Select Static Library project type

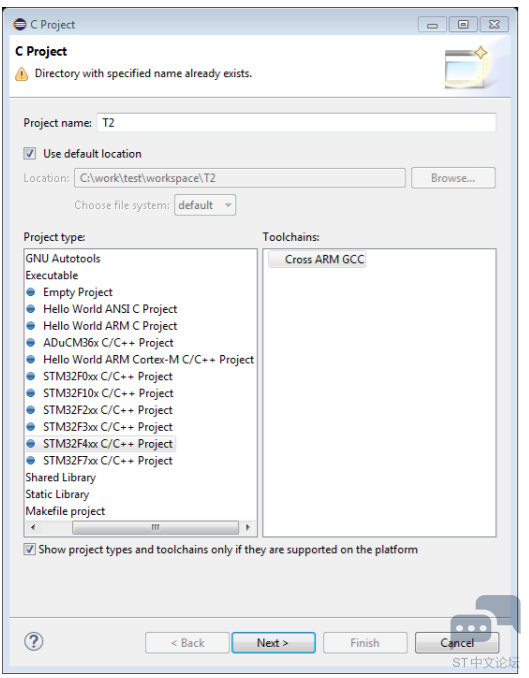[x=57, y=495]
